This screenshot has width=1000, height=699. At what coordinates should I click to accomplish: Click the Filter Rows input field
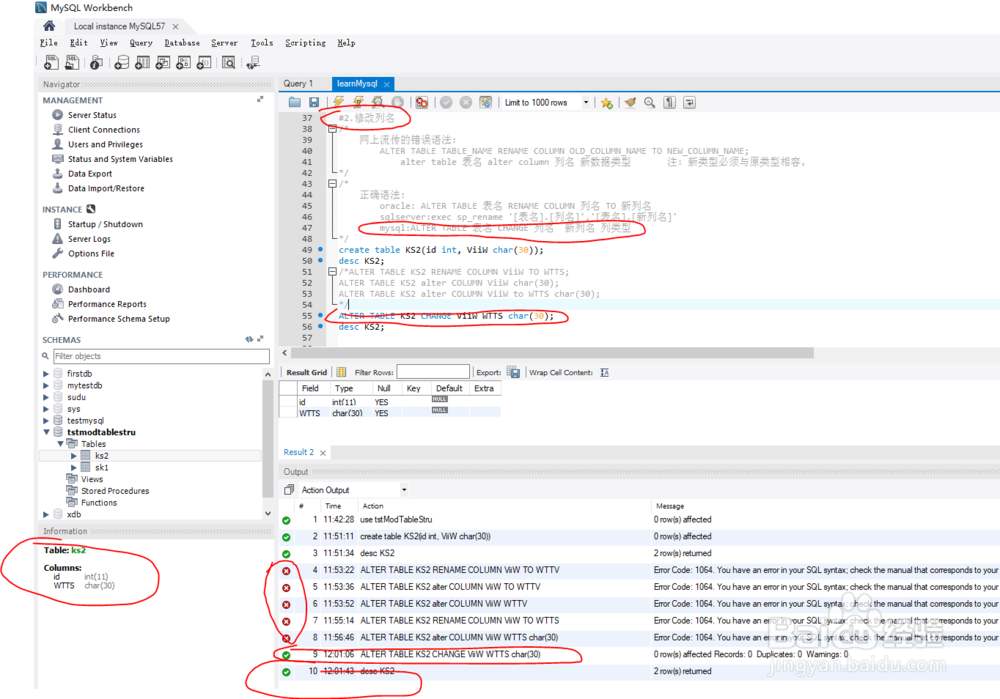433,372
